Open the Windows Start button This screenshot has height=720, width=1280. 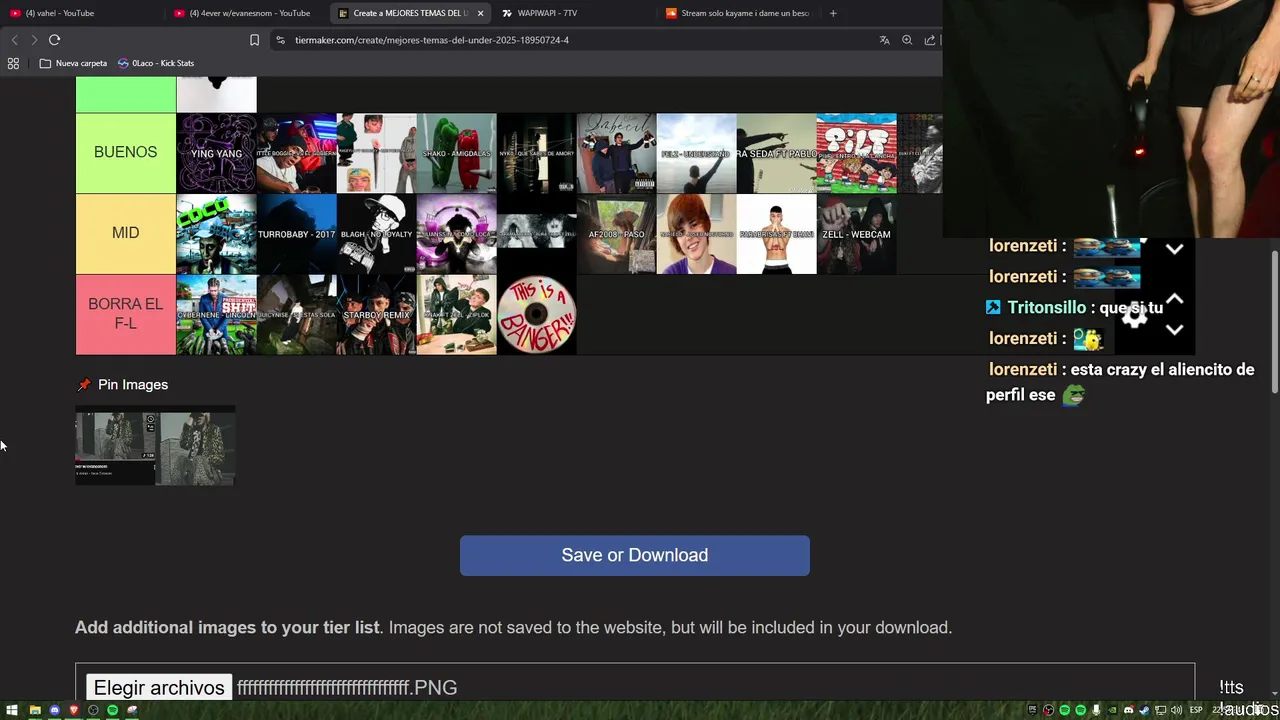pos(14,710)
